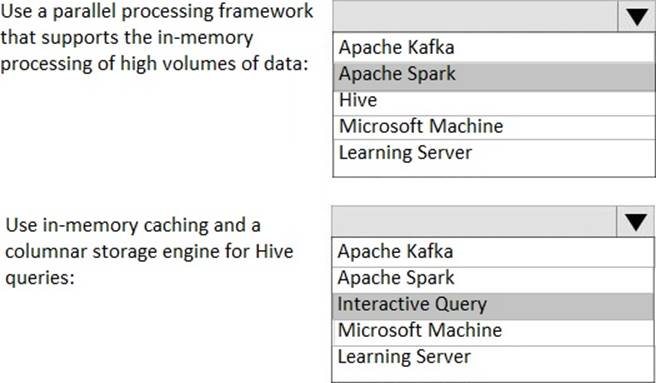Click the 'Use in-memory caching and a' text
This screenshot has height=383, width=656.
click(133, 226)
